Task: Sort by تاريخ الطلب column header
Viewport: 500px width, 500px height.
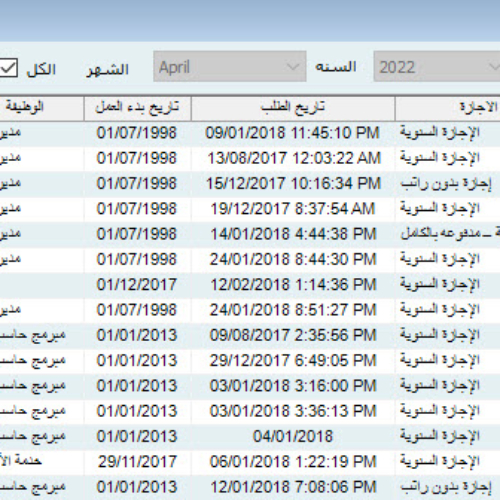Action: pos(293,108)
